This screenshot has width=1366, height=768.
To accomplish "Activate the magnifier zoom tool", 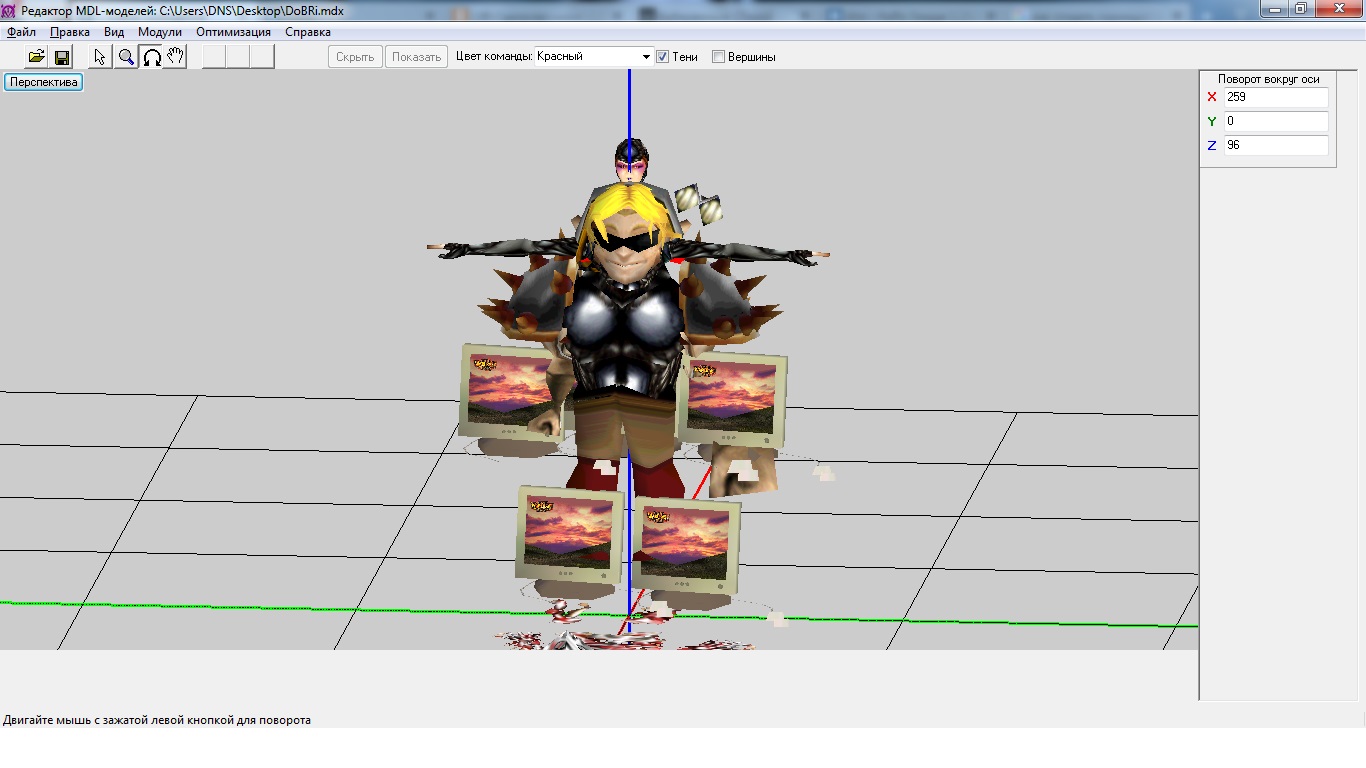I will pos(126,57).
